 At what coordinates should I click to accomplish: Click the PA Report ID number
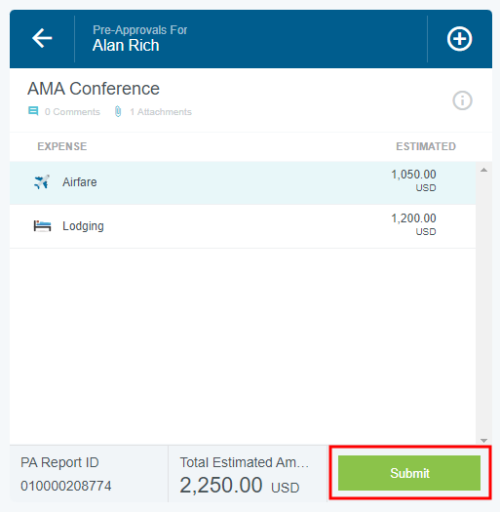(66, 486)
